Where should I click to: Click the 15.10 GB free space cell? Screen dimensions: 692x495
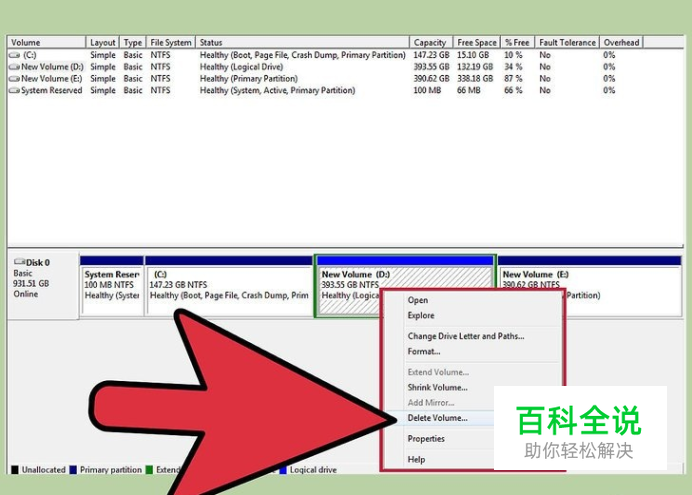473,55
